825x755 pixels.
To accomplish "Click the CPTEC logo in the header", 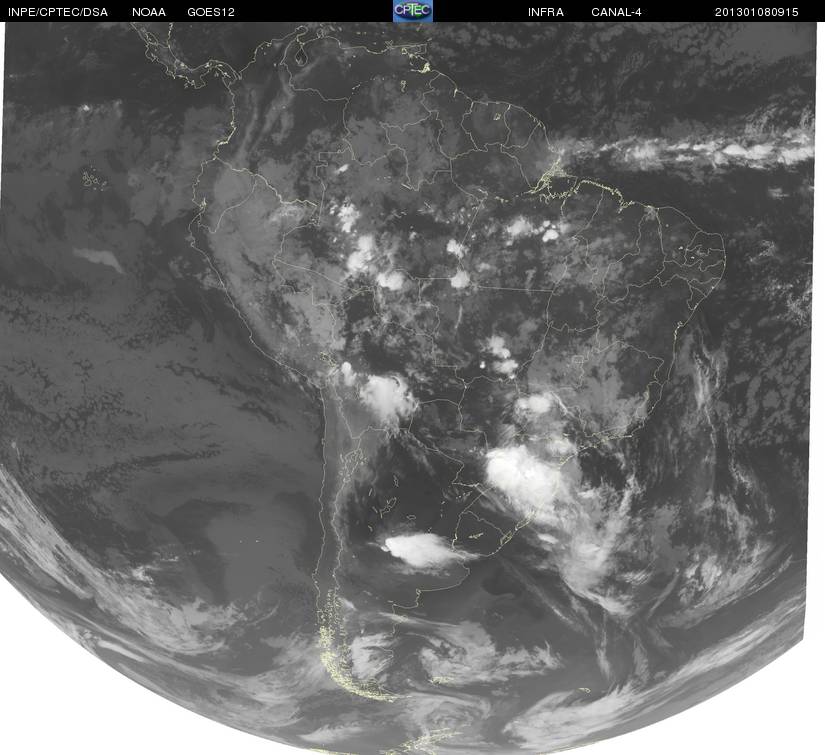I will pyautogui.click(x=413, y=11).
